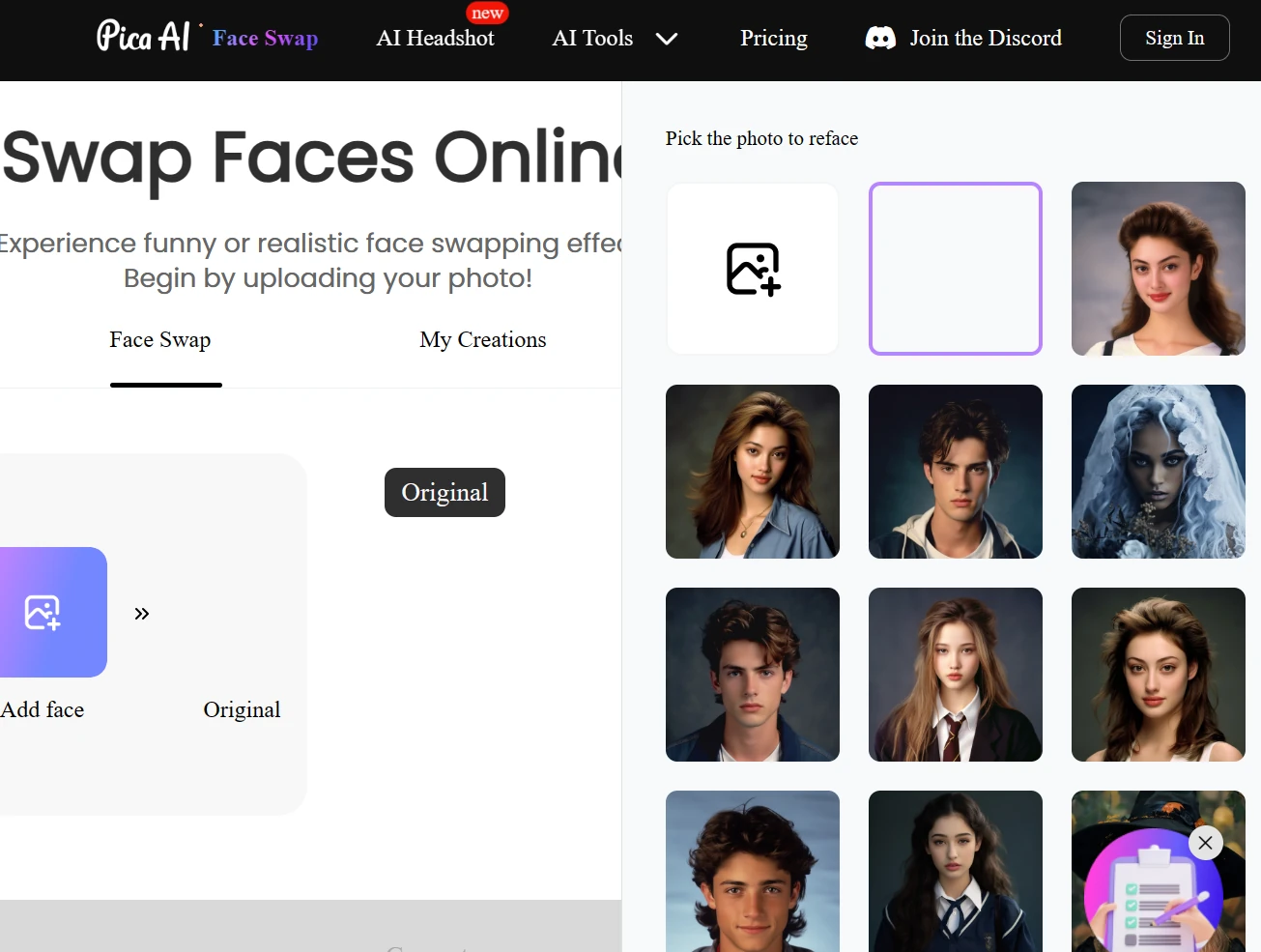Select the empty purple-outlined photo tile
The height and width of the screenshot is (952, 1261).
(x=955, y=269)
